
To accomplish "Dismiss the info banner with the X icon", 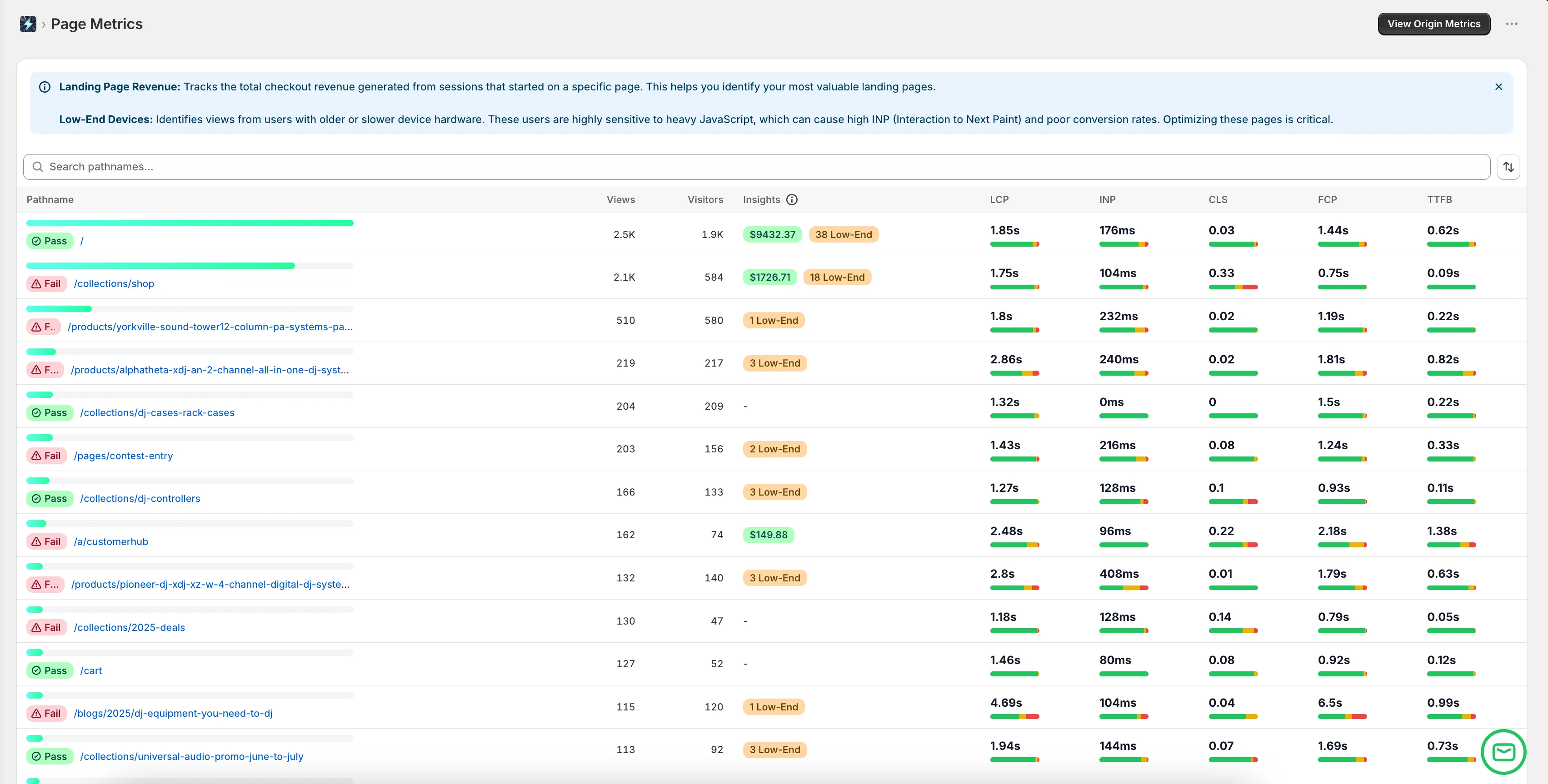I will (x=1498, y=86).
